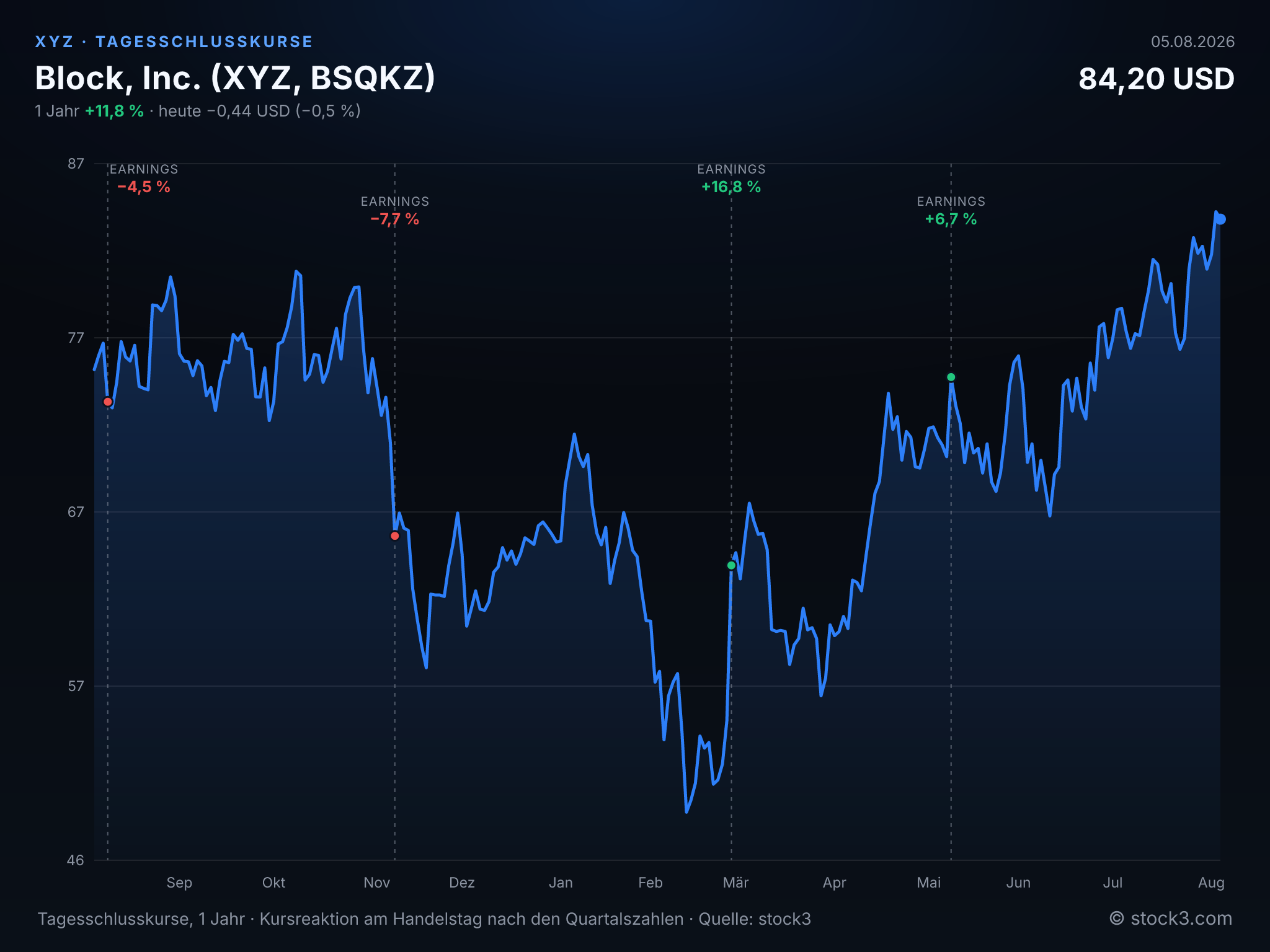
Task: Click the 'Jun' x-axis label
Action: 1018,883
